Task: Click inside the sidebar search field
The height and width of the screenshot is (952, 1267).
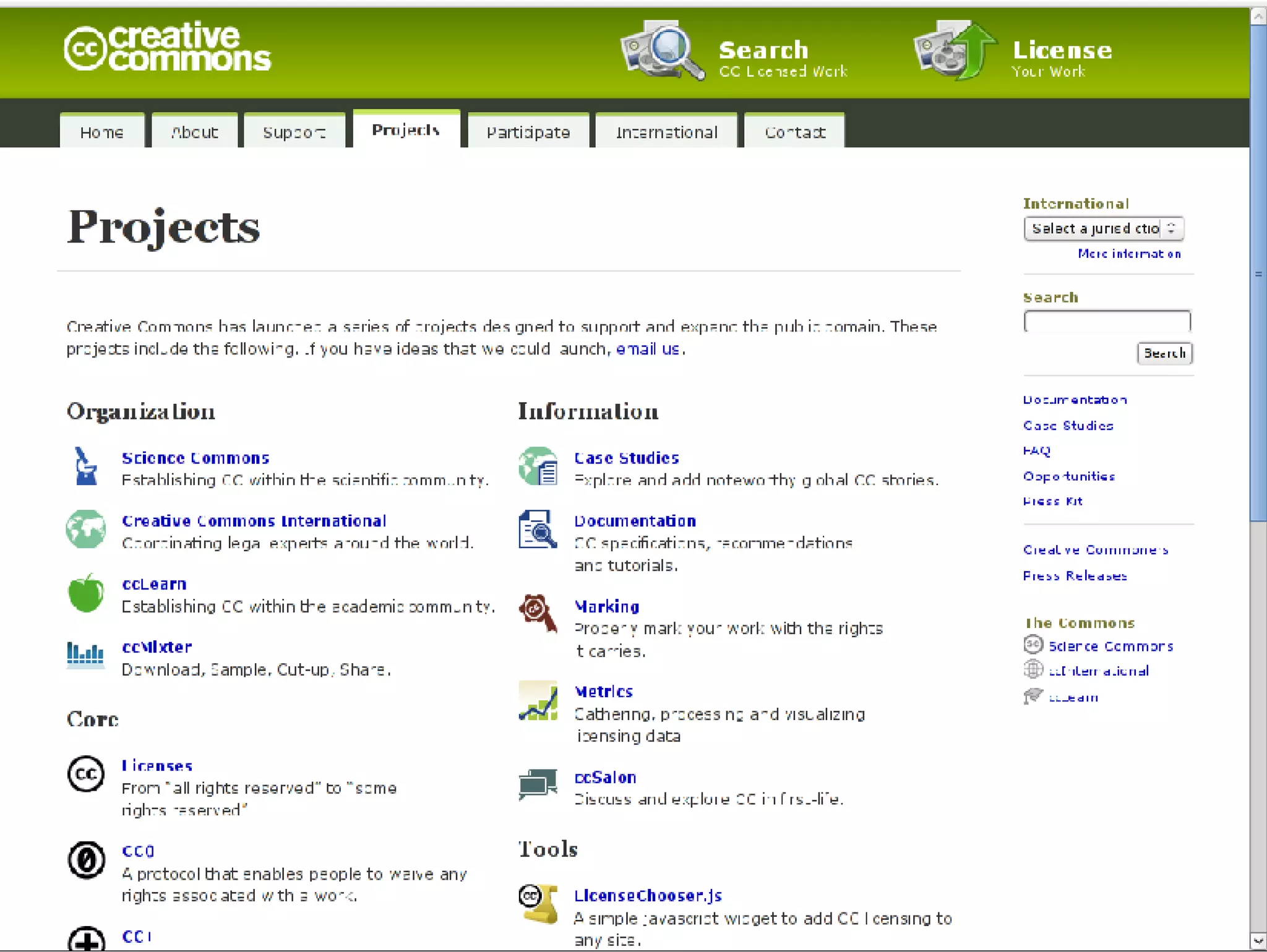Action: tap(1107, 322)
